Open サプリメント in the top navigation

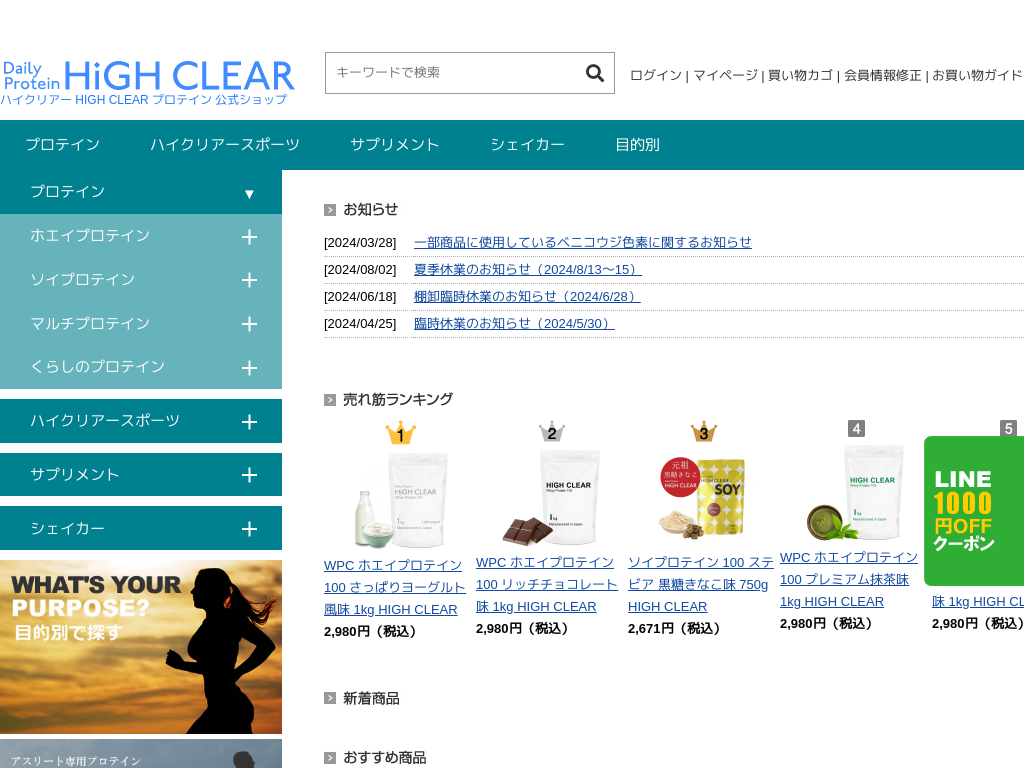(x=394, y=144)
